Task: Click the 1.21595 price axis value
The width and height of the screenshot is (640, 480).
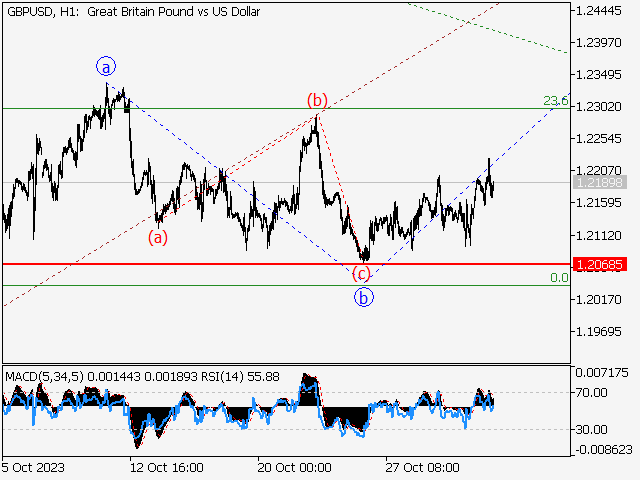Action: [598, 202]
